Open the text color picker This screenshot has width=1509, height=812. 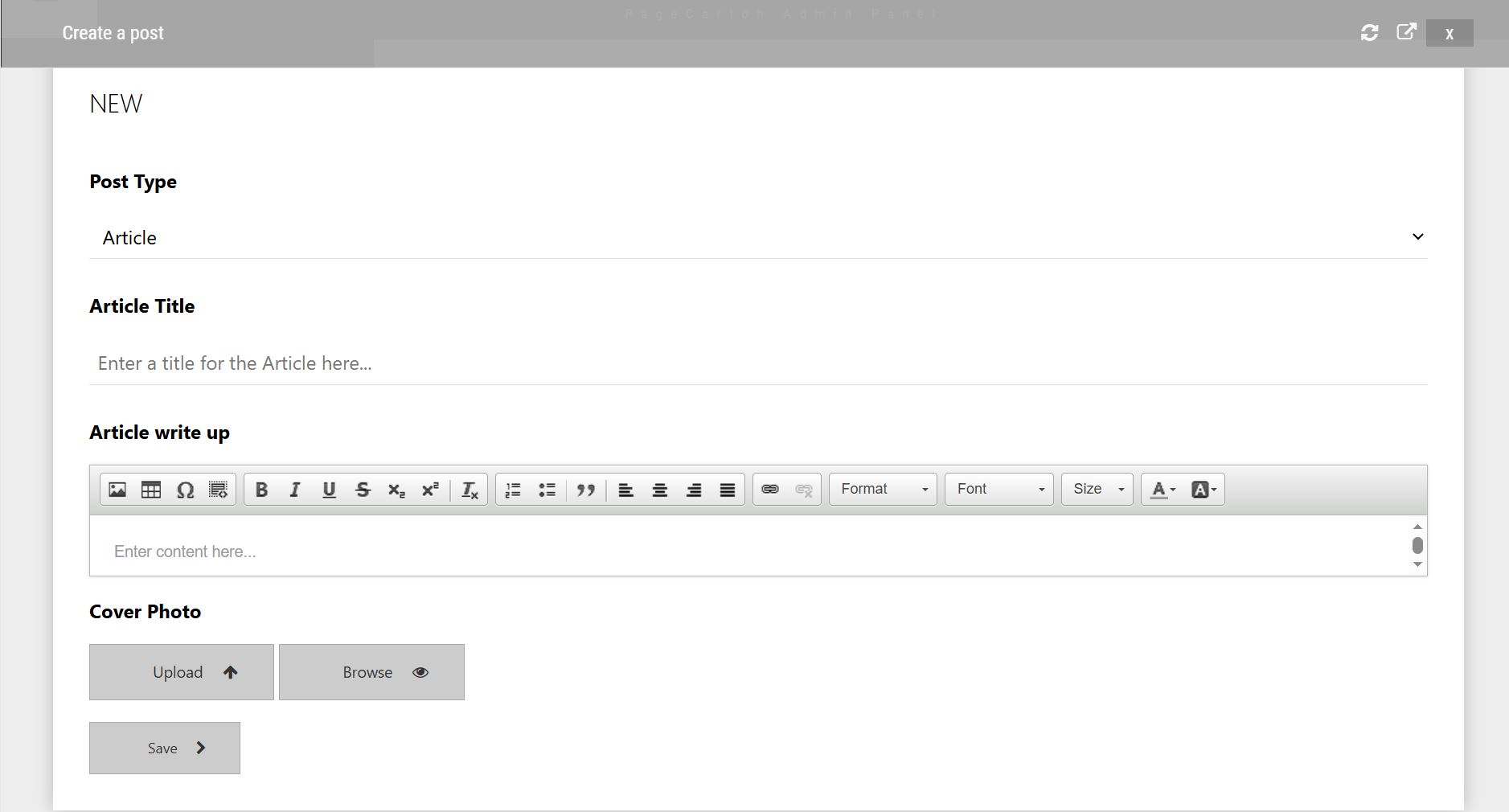1163,490
